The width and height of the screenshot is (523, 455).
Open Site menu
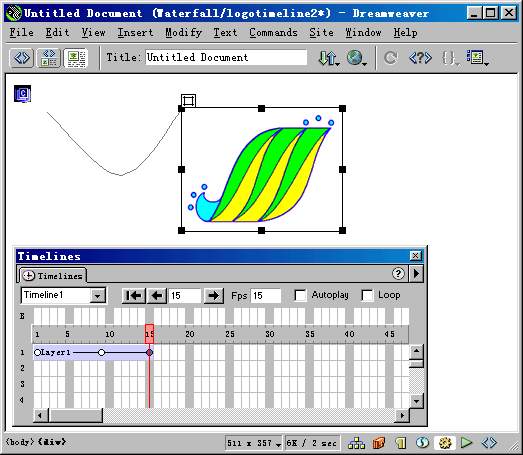pos(321,32)
